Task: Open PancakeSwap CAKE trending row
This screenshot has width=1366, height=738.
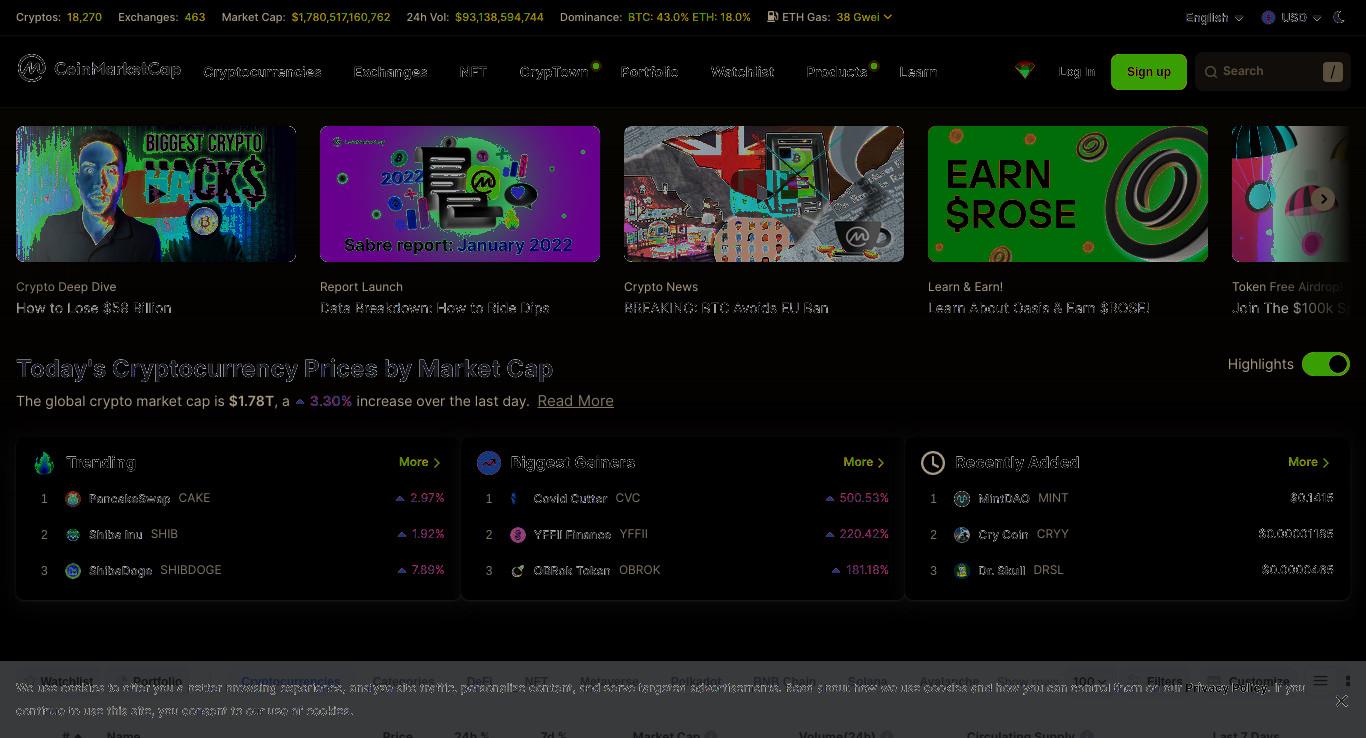Action: pyautogui.click(x=238, y=498)
